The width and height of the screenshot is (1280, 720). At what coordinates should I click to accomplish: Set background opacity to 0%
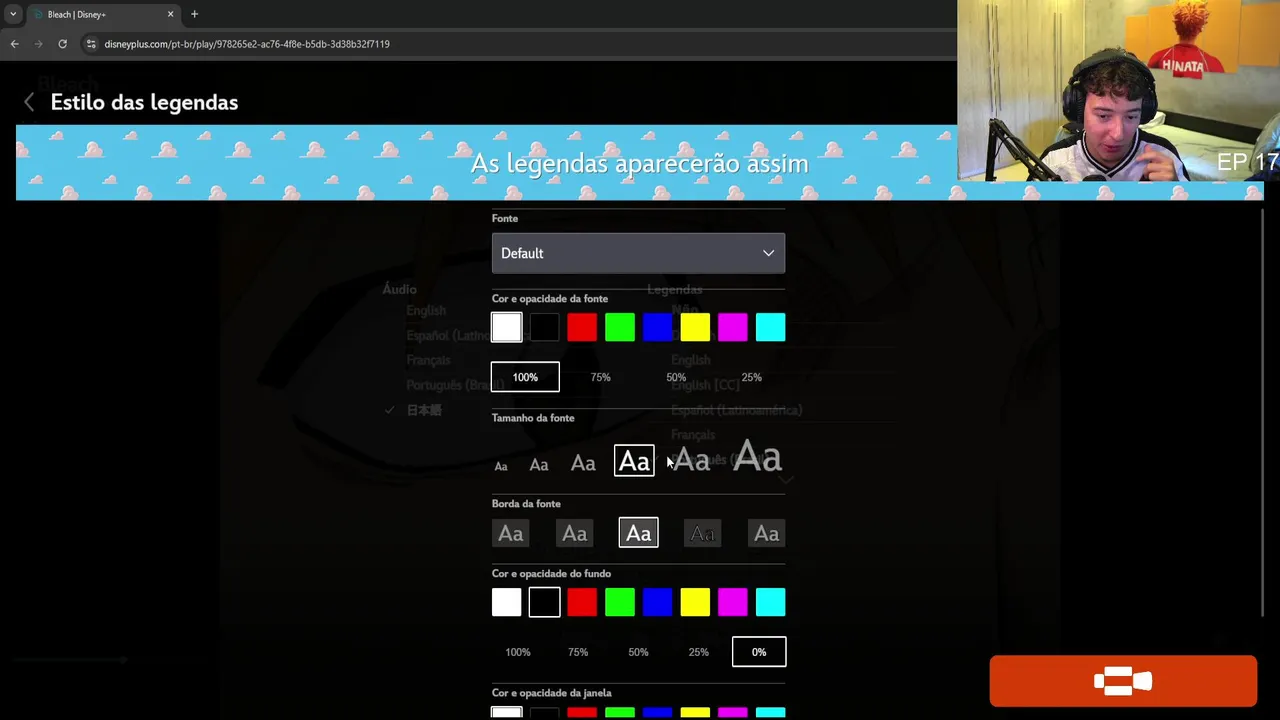(759, 652)
